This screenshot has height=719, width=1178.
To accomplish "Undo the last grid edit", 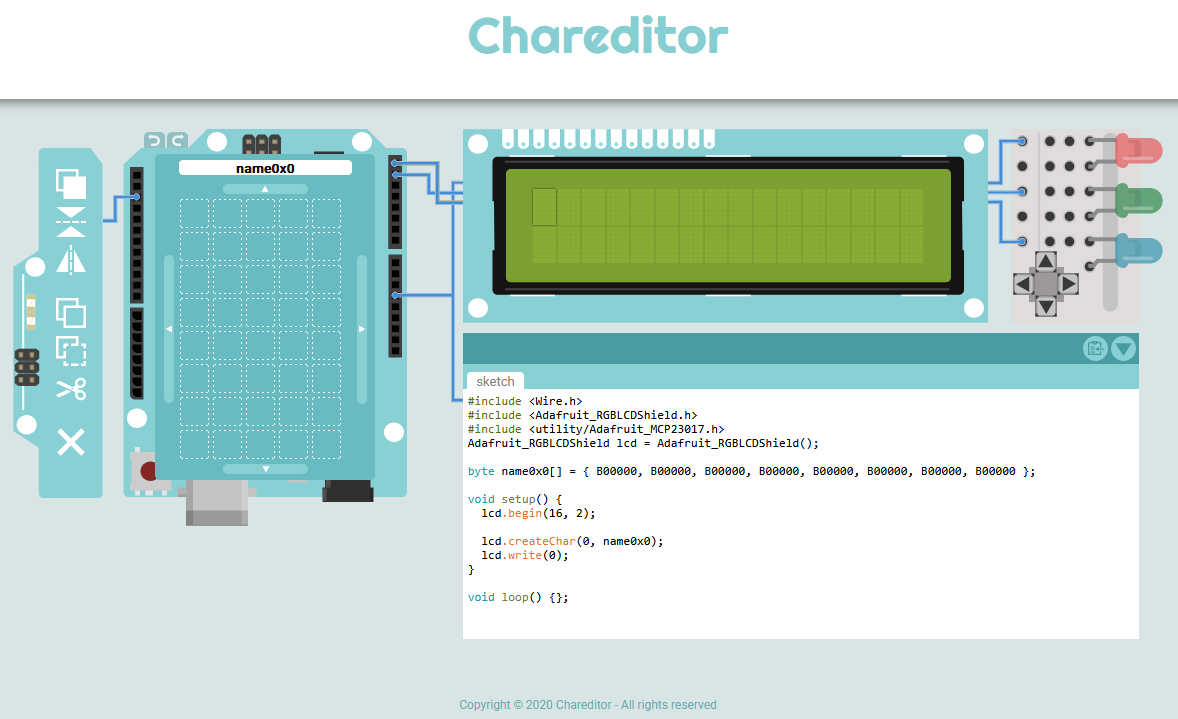I will tap(155, 140).
